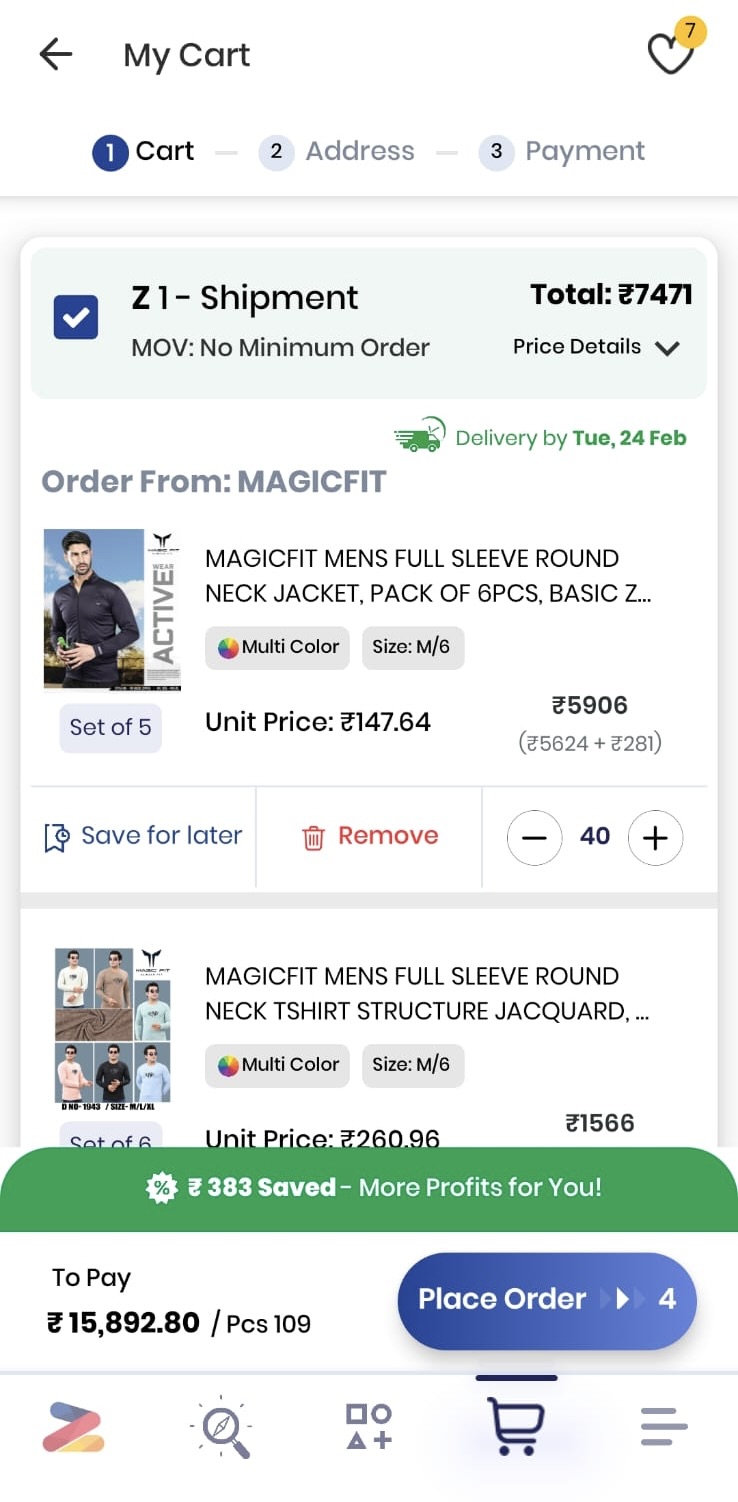Open the jacket product thumbnail
The width and height of the screenshot is (738, 1502).
[109, 609]
